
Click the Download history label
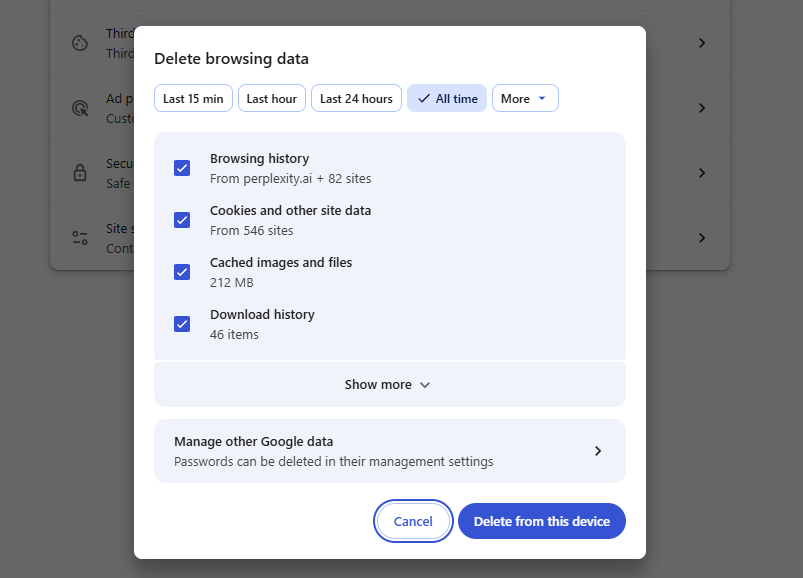point(262,314)
